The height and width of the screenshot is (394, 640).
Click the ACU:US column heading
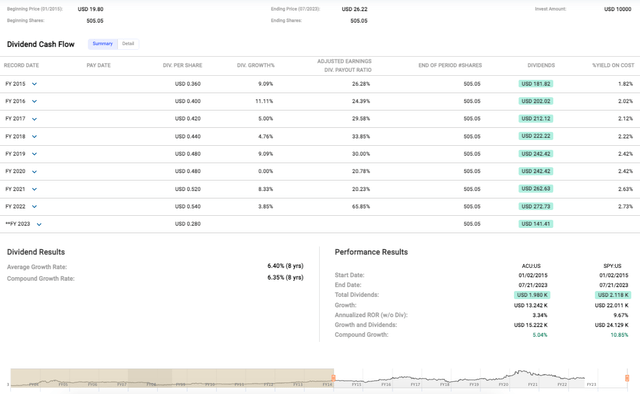[531, 266]
